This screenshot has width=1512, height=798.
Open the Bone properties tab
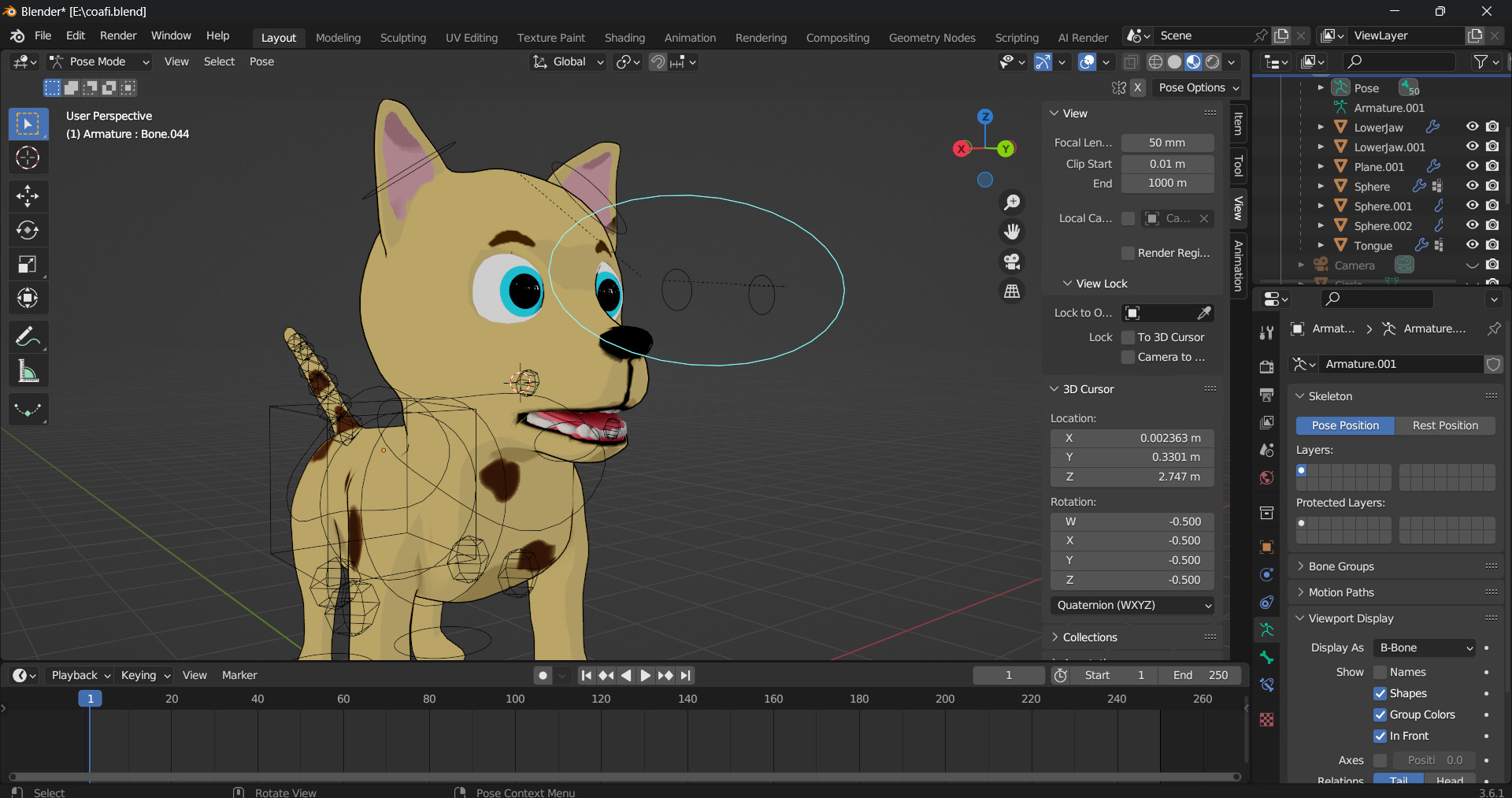(1266, 658)
